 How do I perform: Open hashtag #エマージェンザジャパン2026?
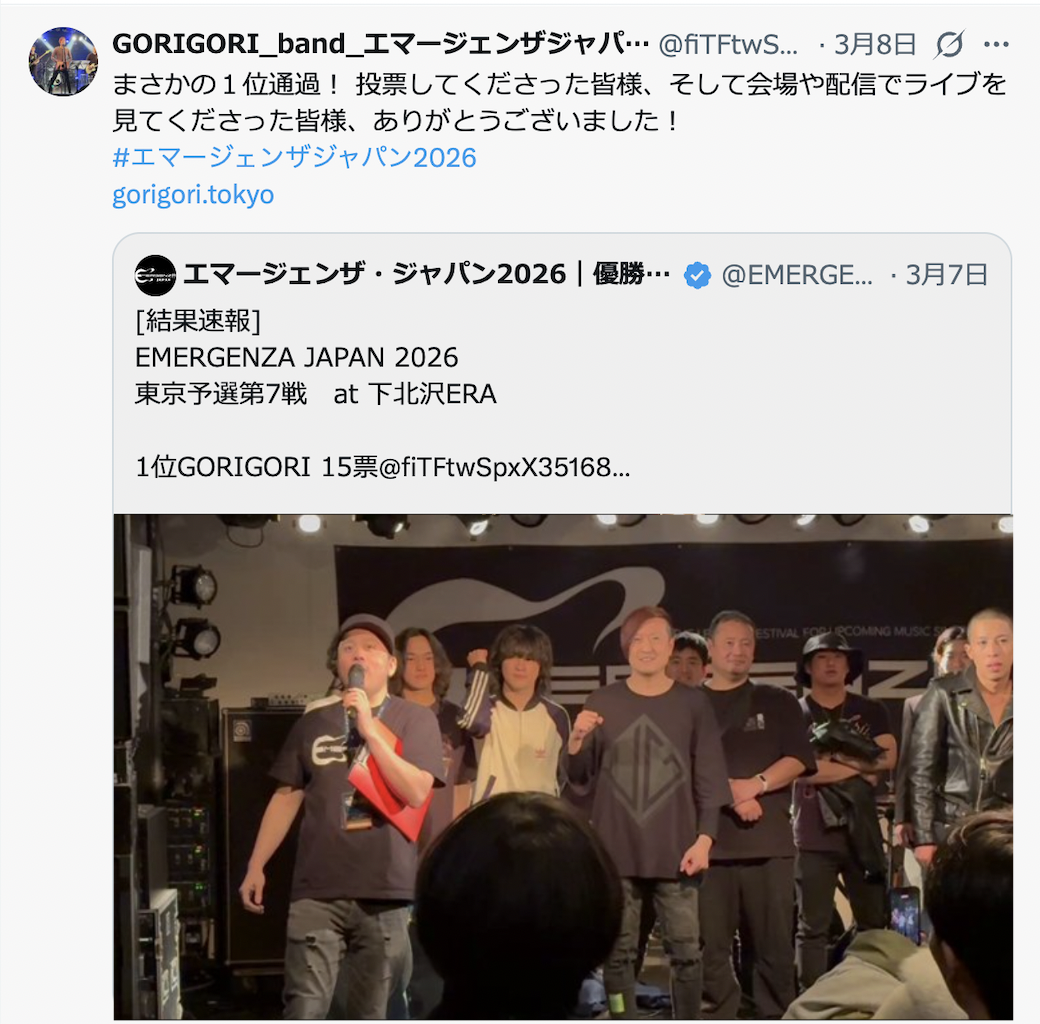point(294,158)
